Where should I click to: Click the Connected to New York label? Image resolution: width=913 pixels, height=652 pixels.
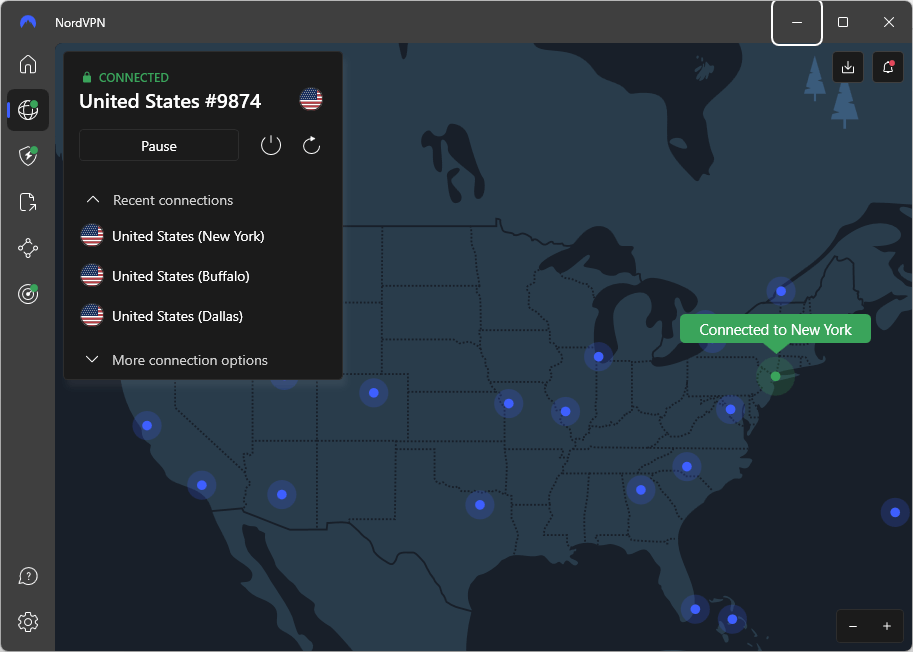point(775,329)
